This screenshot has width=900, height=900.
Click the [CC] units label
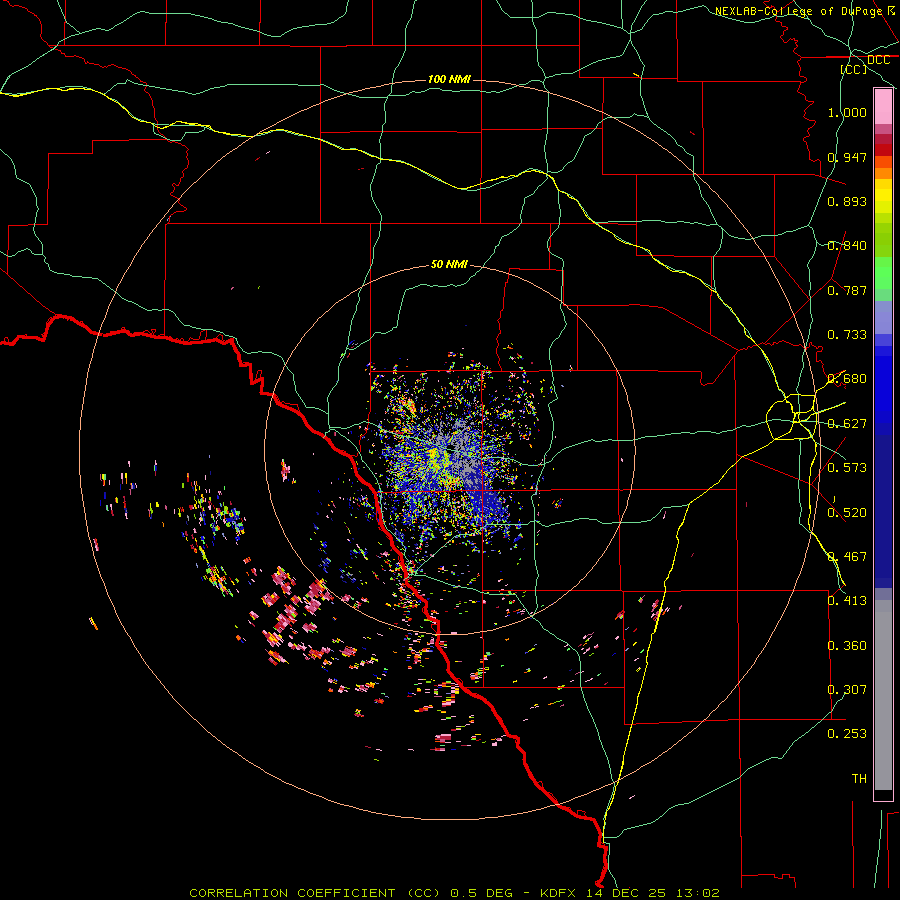(854, 69)
